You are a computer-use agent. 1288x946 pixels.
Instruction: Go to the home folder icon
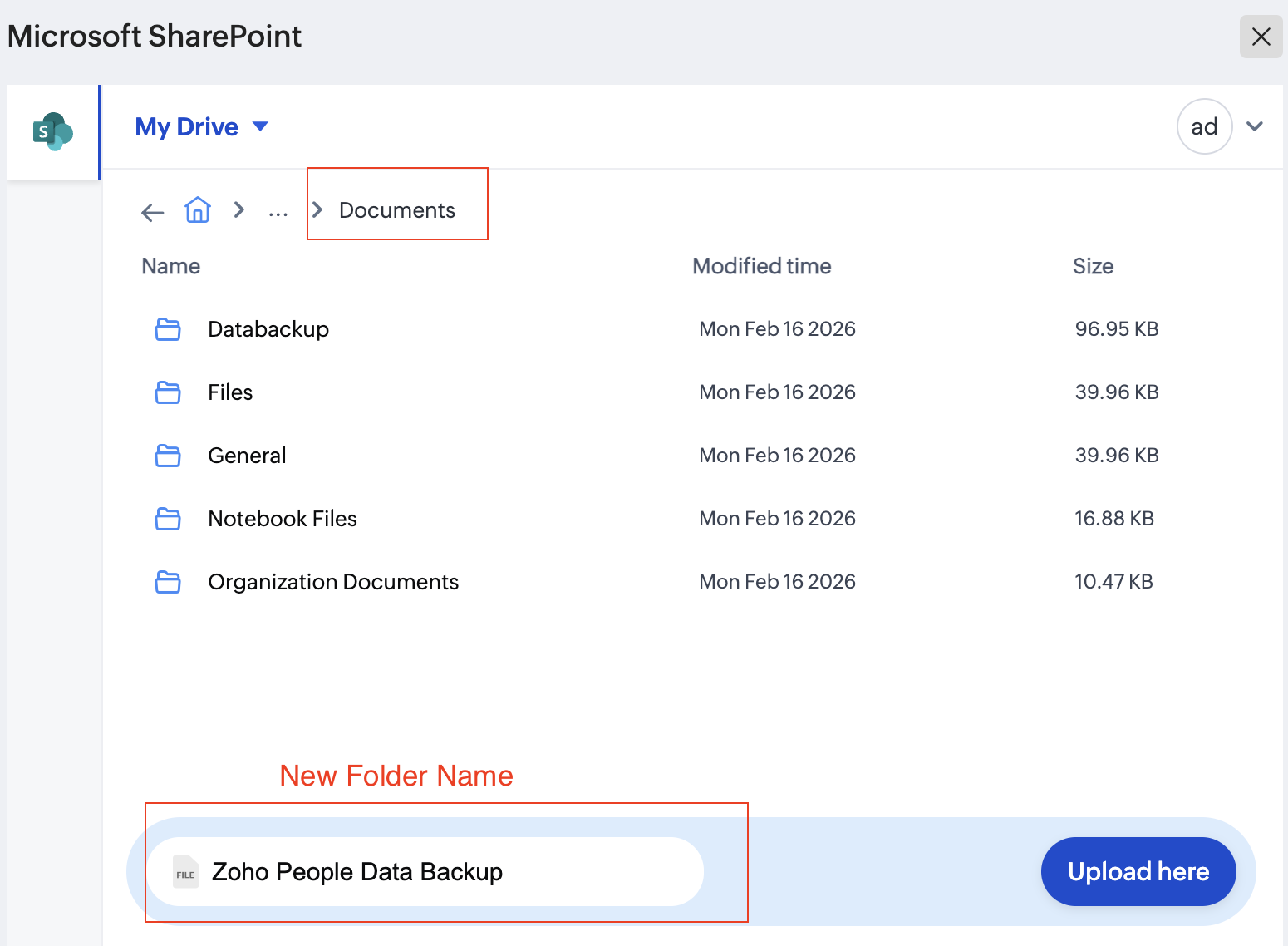(198, 209)
